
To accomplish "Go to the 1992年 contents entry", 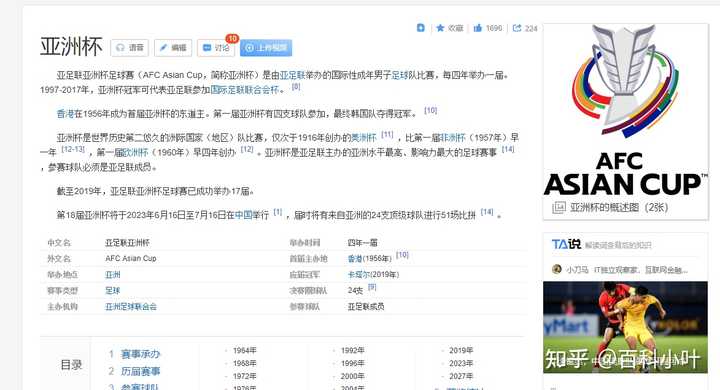I will 352,350.
